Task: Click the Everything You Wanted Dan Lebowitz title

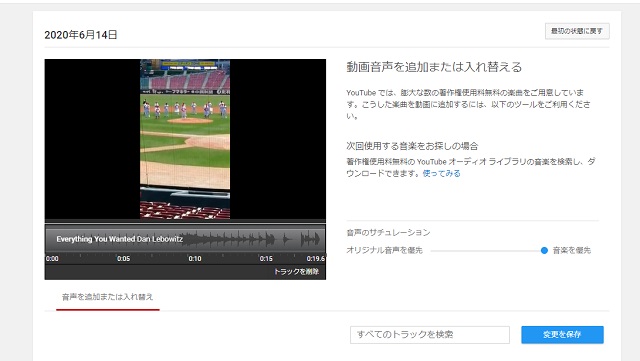Action: (119, 239)
